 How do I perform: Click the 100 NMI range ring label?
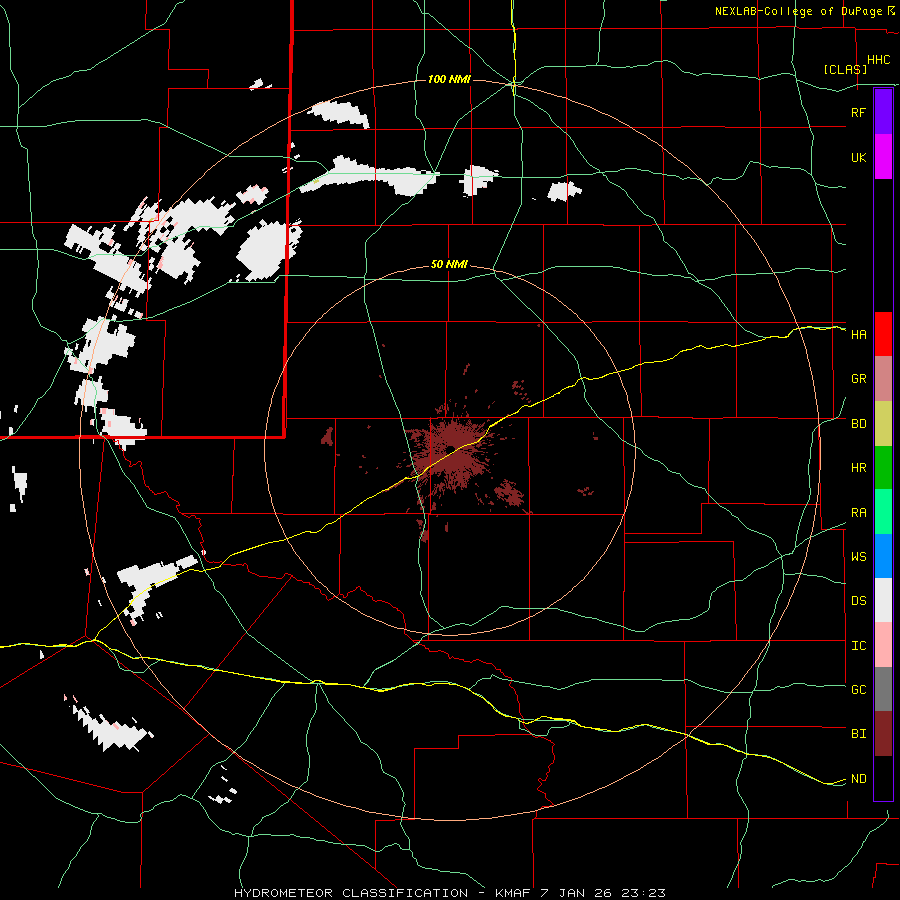(x=449, y=79)
